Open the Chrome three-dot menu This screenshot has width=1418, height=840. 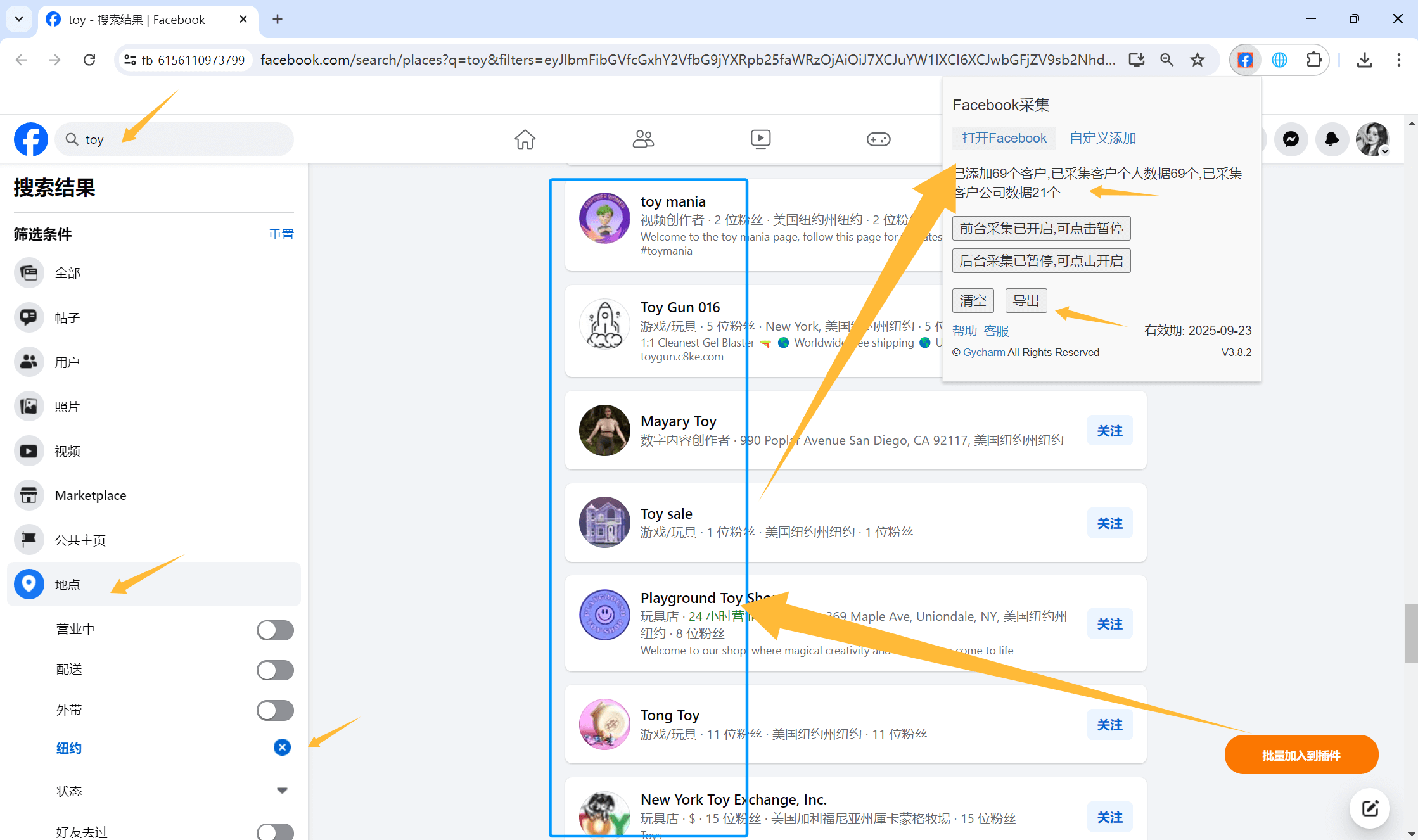1398,60
